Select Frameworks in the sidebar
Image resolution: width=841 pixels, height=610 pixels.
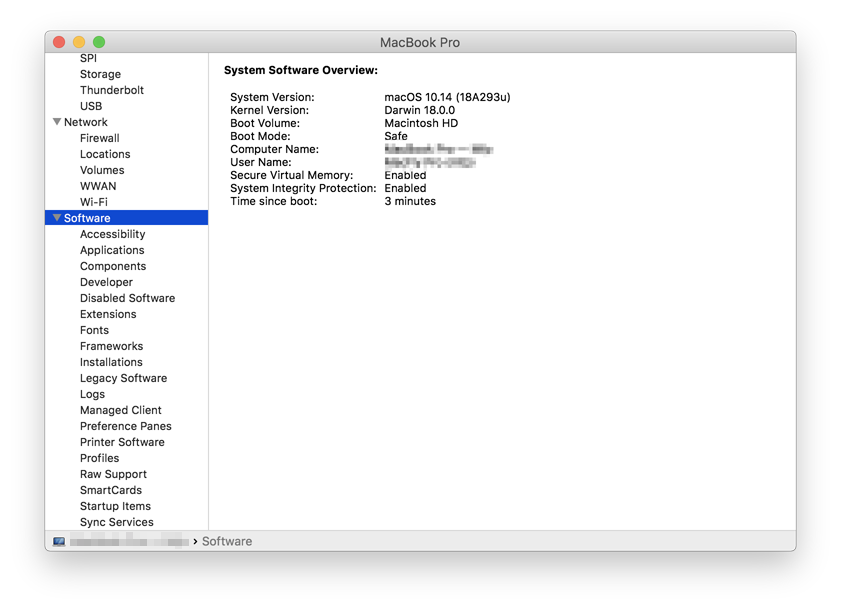pos(111,346)
